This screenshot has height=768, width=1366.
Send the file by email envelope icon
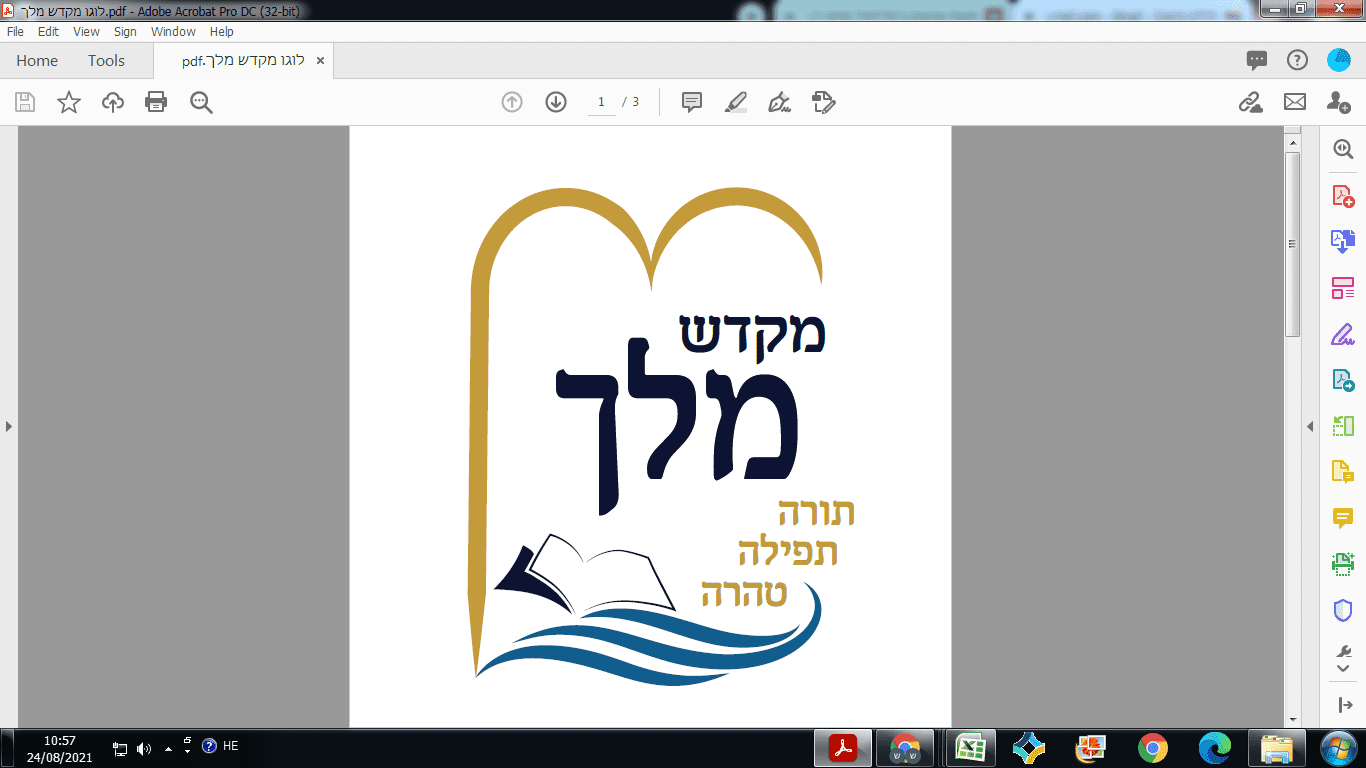pyautogui.click(x=1295, y=102)
